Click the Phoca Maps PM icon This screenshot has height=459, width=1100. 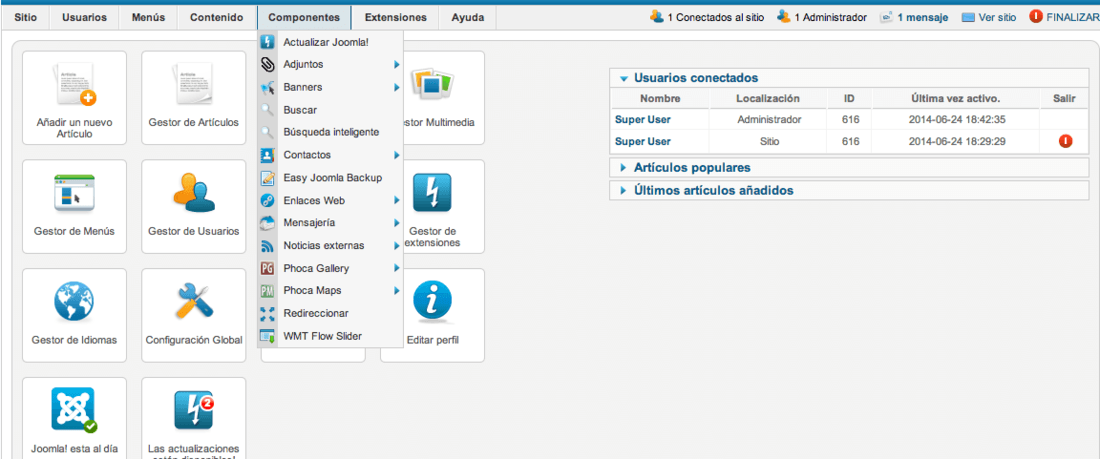click(x=267, y=291)
